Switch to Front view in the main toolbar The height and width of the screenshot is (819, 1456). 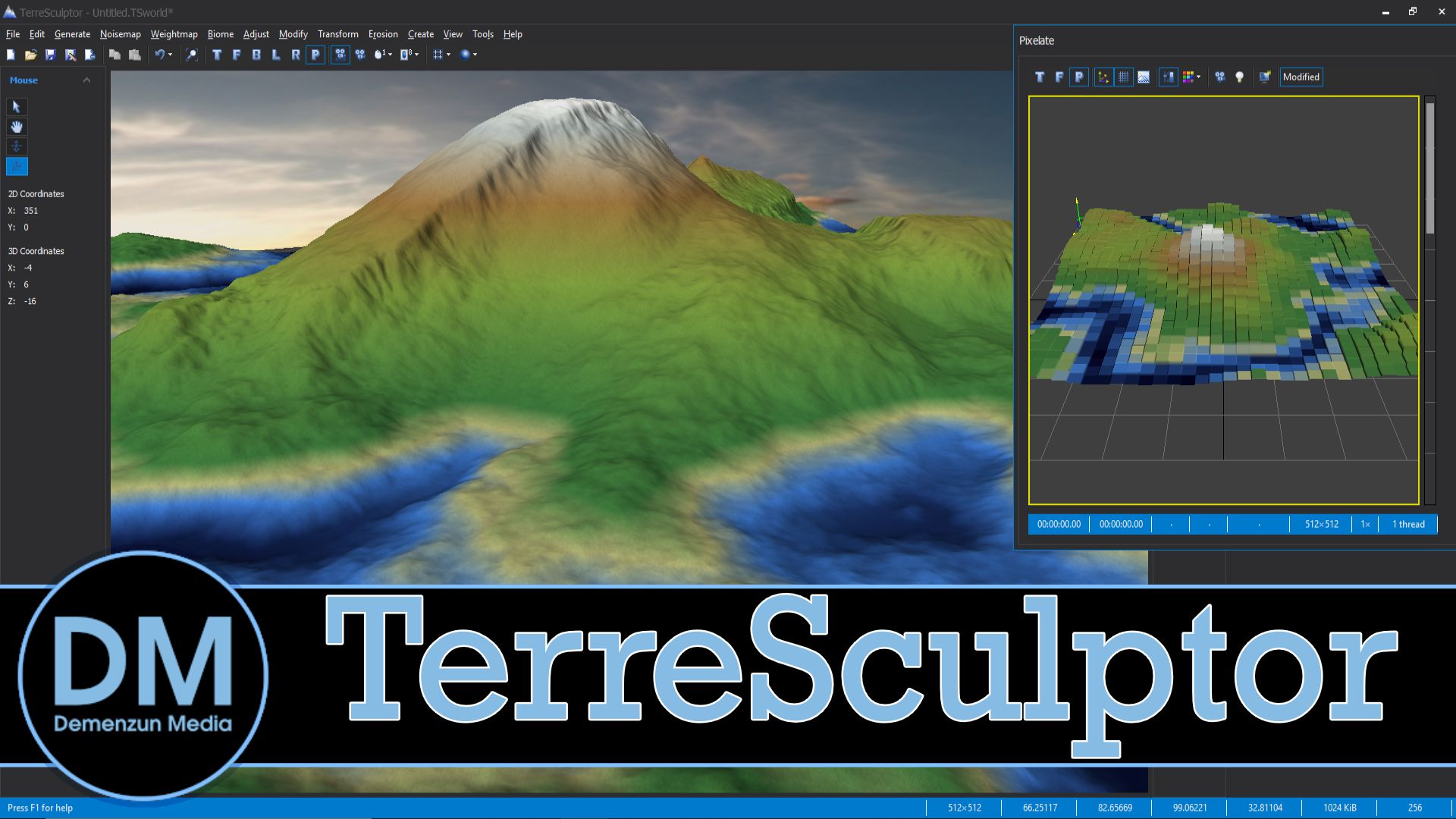(237, 55)
